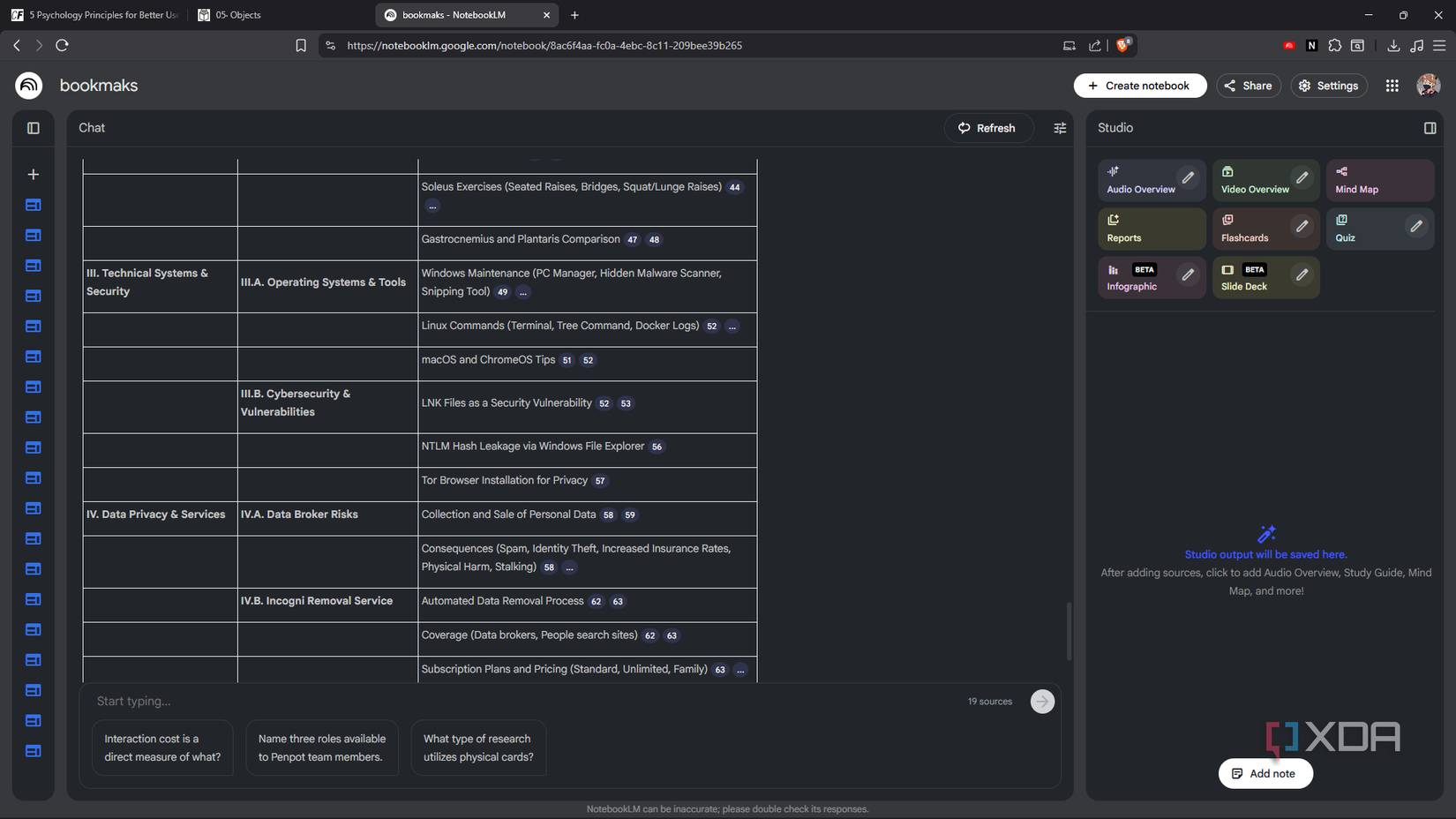Click the Create notebook button

pos(1140,85)
